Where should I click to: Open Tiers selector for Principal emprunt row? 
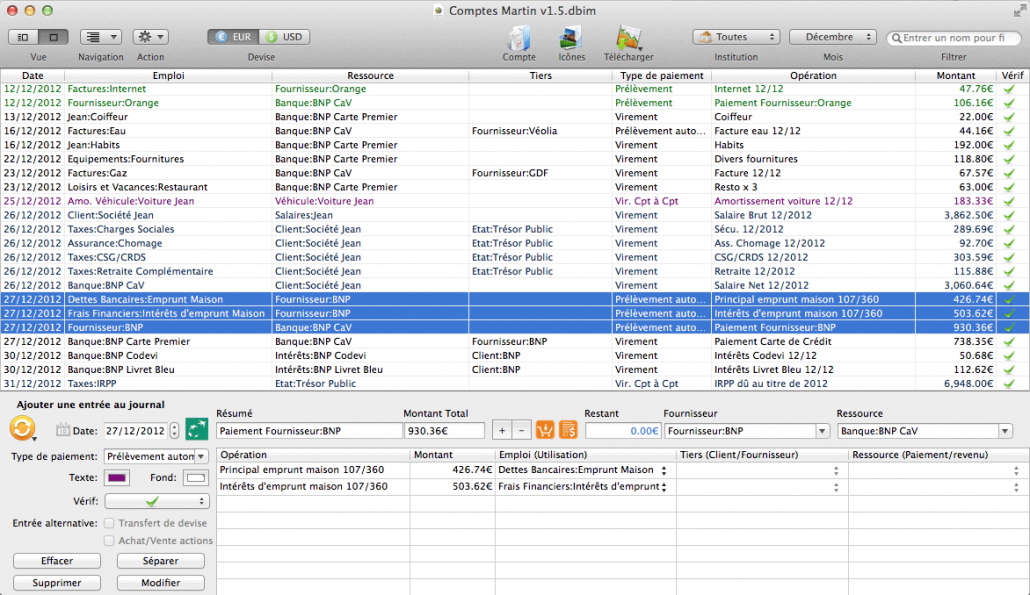point(836,470)
